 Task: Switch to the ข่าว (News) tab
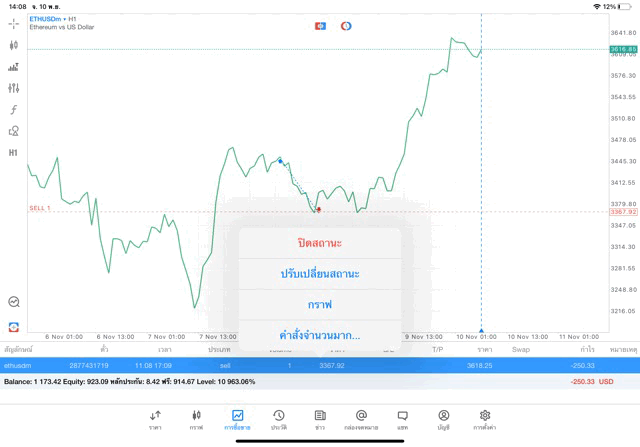pyautogui.click(x=320, y=418)
